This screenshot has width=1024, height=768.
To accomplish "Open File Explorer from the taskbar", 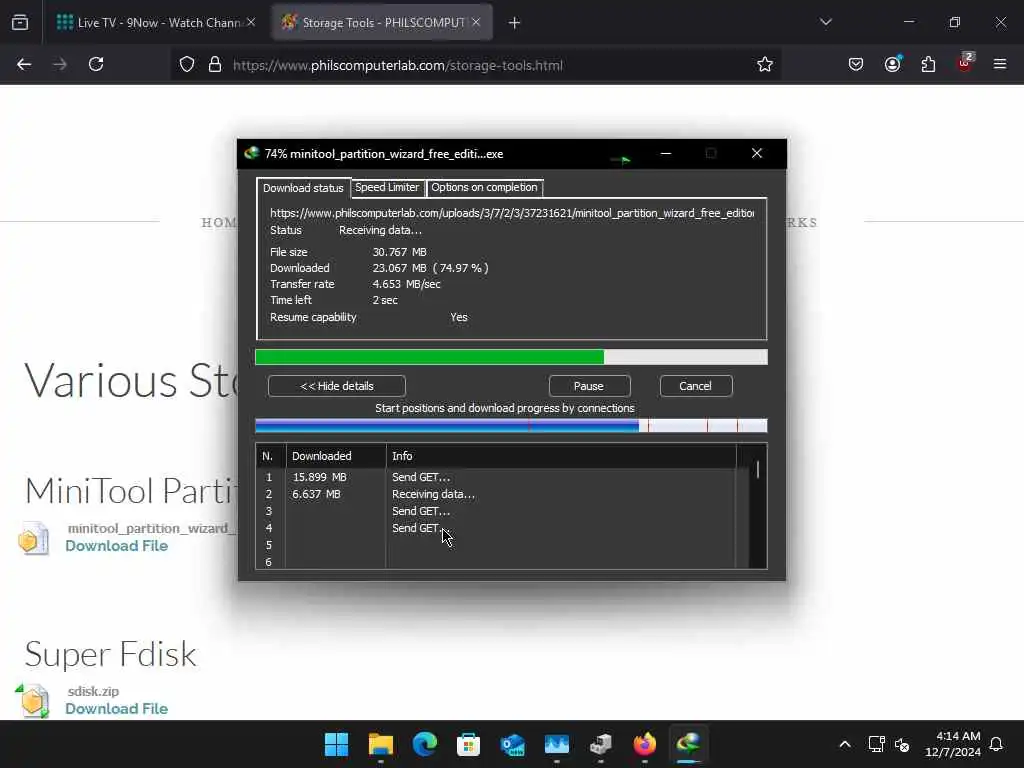I will tap(381, 744).
